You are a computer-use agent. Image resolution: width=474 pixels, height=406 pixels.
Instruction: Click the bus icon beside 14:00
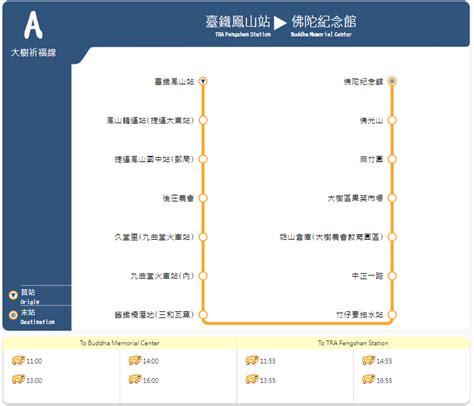(x=135, y=360)
